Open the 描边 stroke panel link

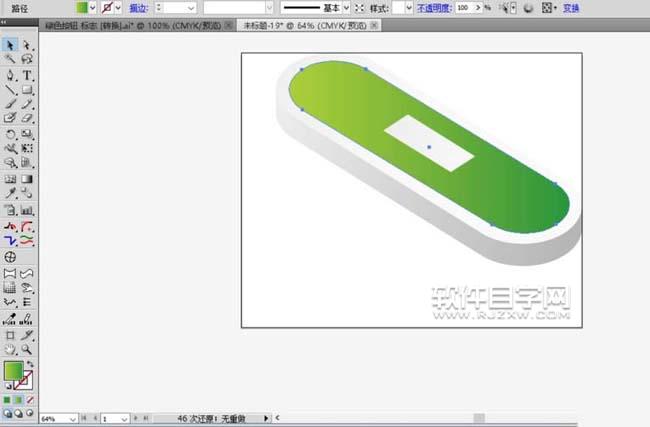coord(138,8)
